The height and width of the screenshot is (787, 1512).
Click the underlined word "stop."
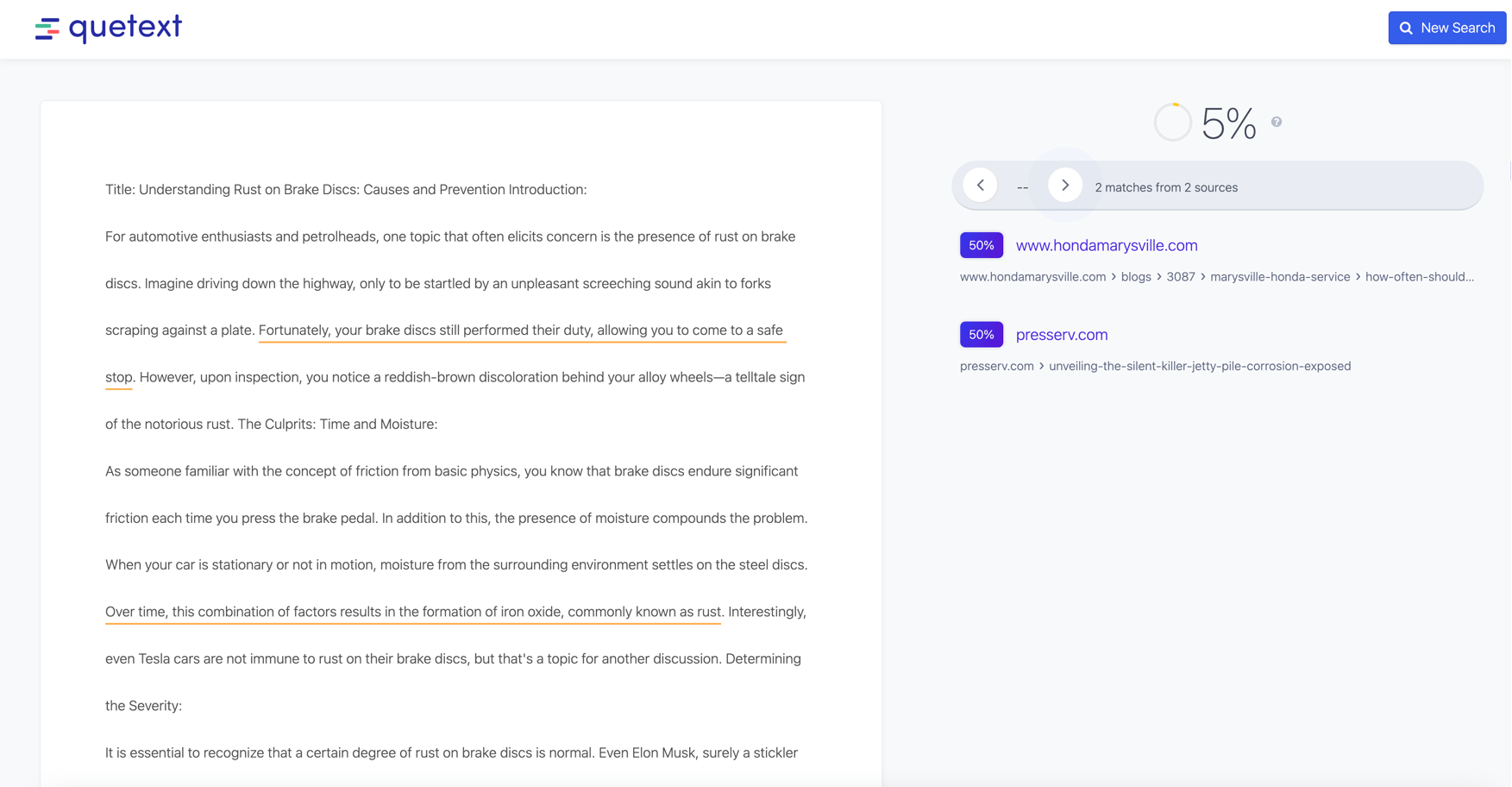pyautogui.click(x=119, y=377)
